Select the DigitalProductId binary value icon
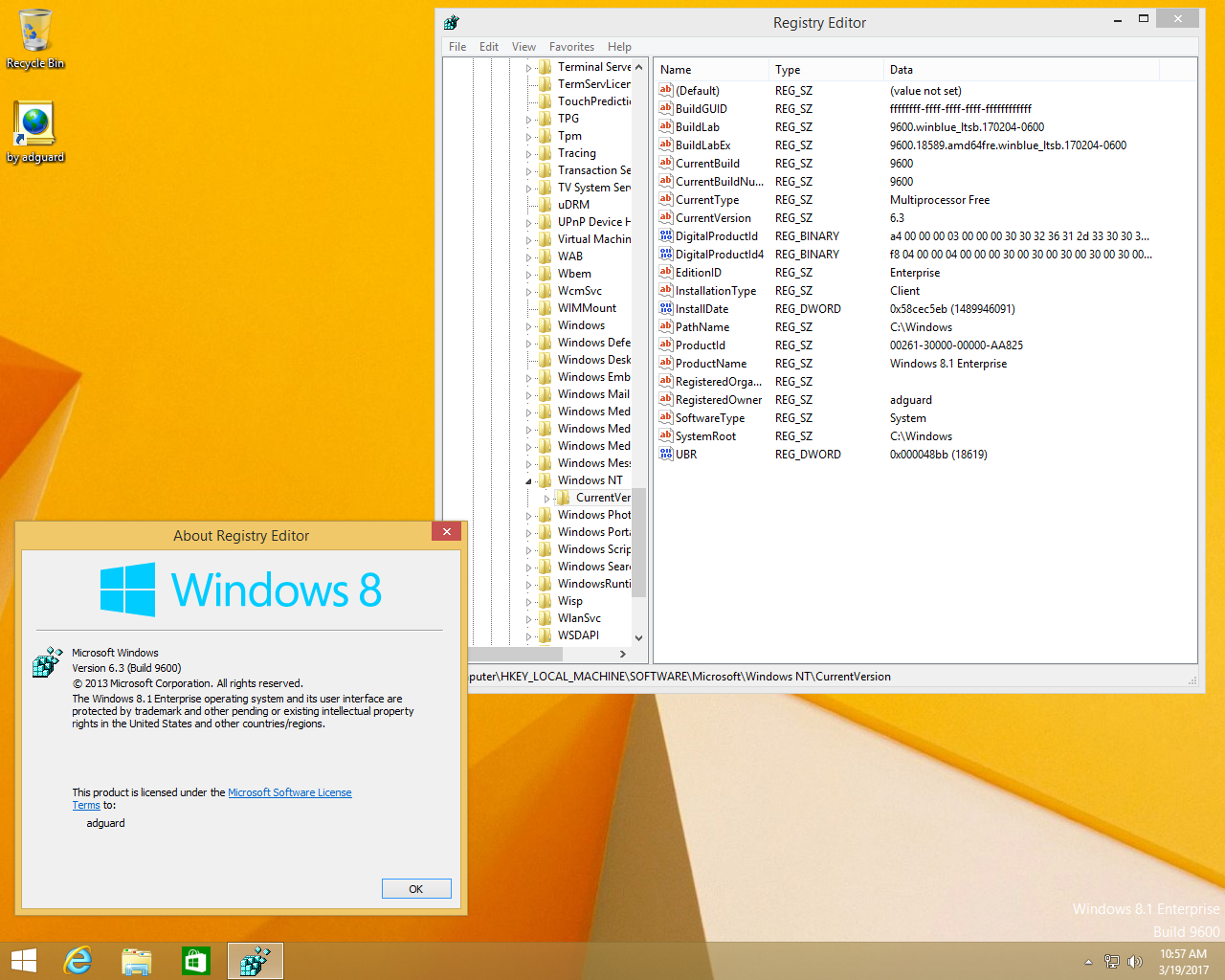The width and height of the screenshot is (1225, 980). coord(666,235)
